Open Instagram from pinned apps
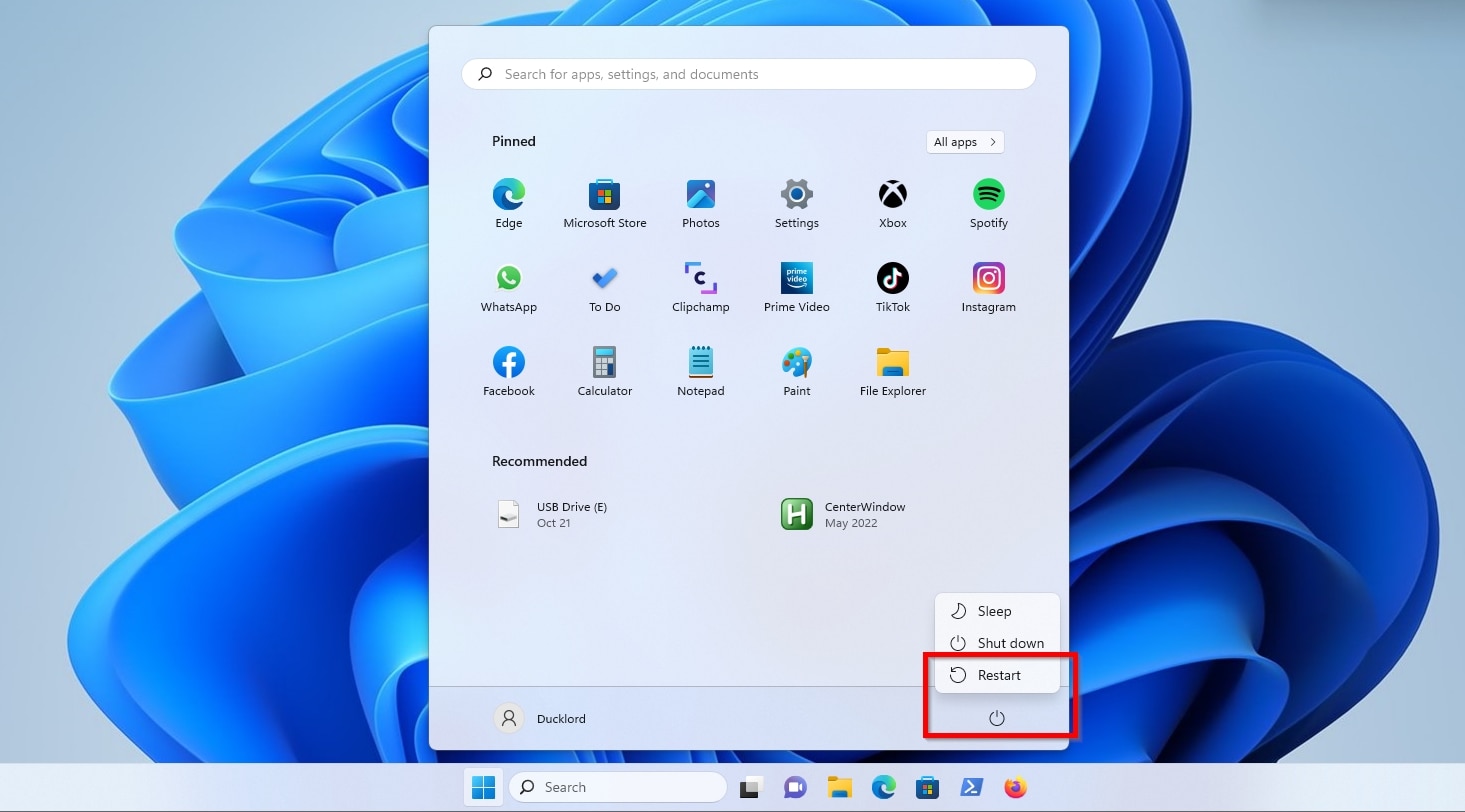1465x812 pixels. click(x=987, y=278)
